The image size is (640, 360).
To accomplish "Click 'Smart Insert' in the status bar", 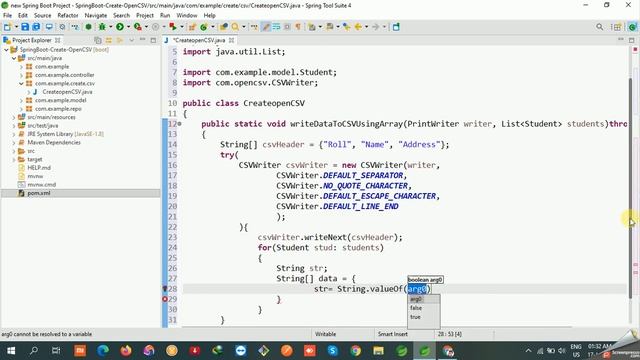I will (x=393, y=334).
